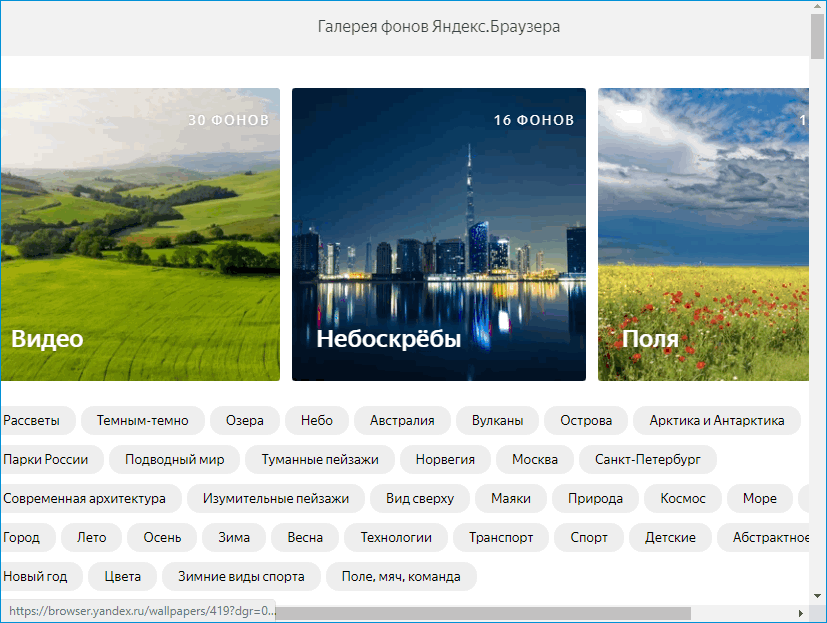Pick the Арктика и Антарктика tag
The width and height of the screenshot is (827, 623).
[x=716, y=421]
